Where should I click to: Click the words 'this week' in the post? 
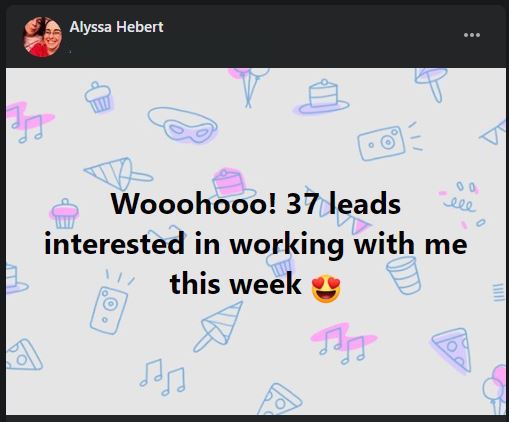235,284
